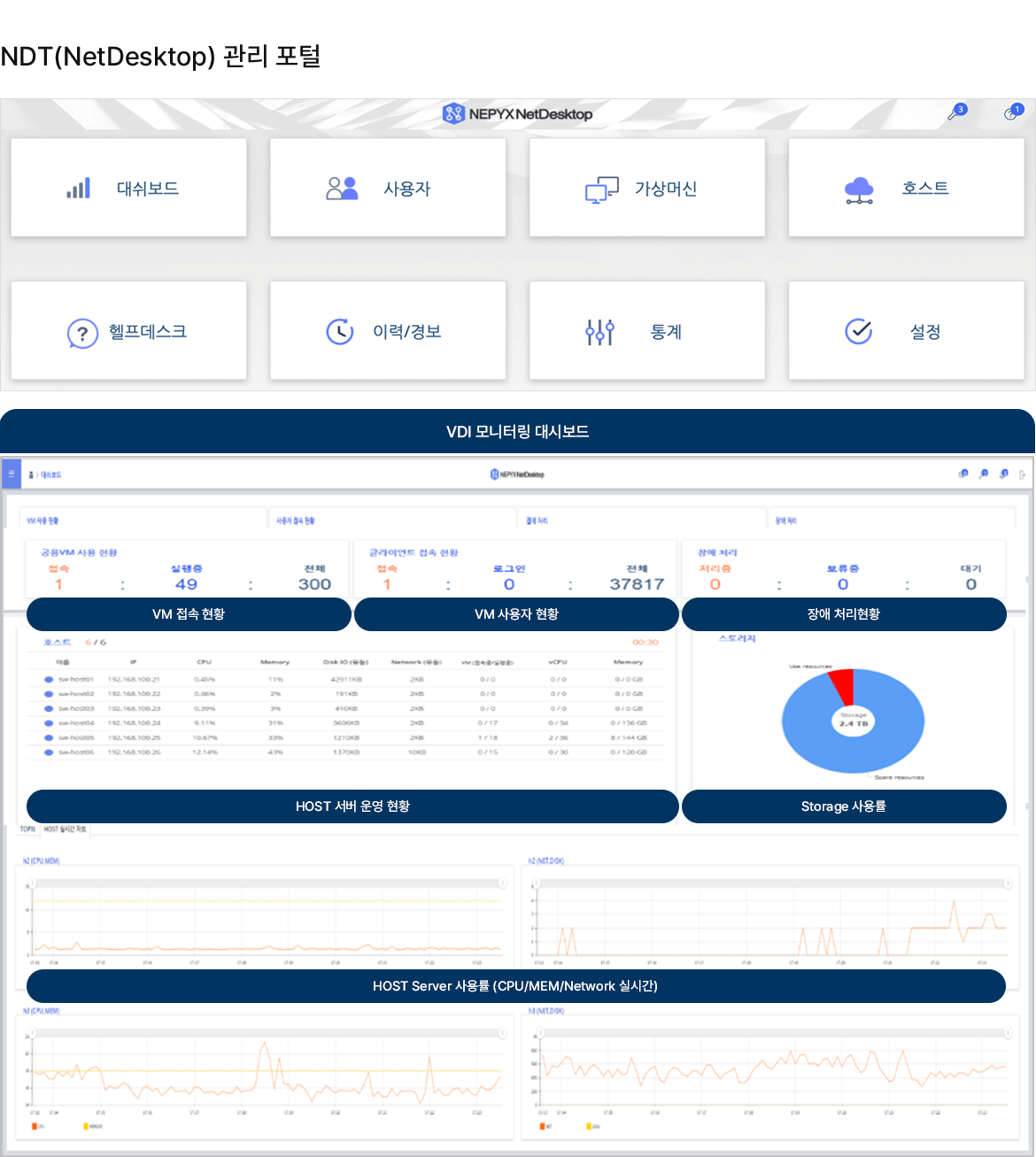Click the key icon with badge 3
The width and height of the screenshot is (1036, 1157).
[956, 112]
